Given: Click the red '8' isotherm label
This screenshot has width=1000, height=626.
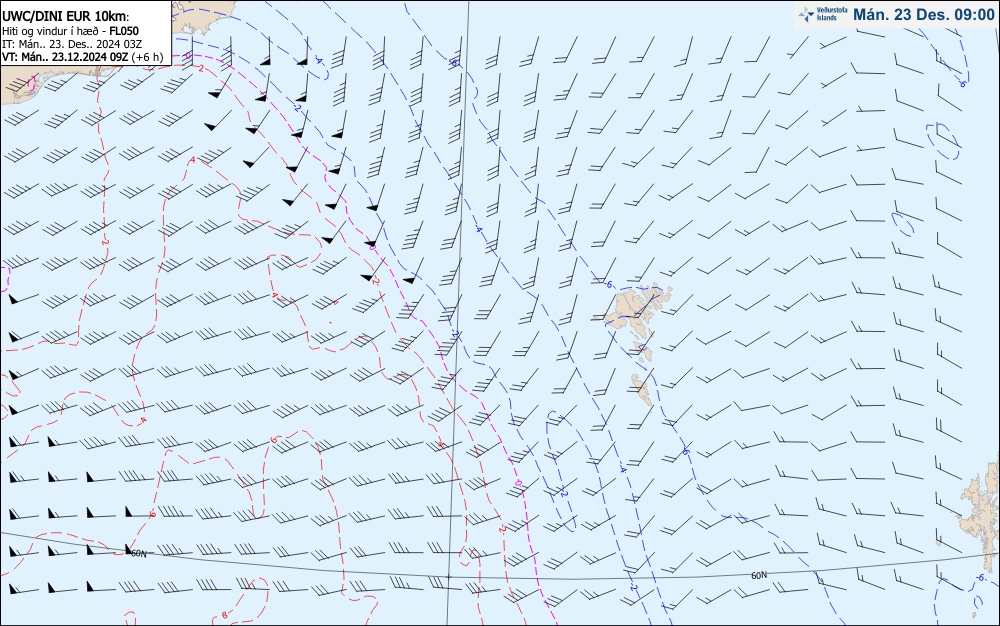Looking at the screenshot, I should coord(224,615).
